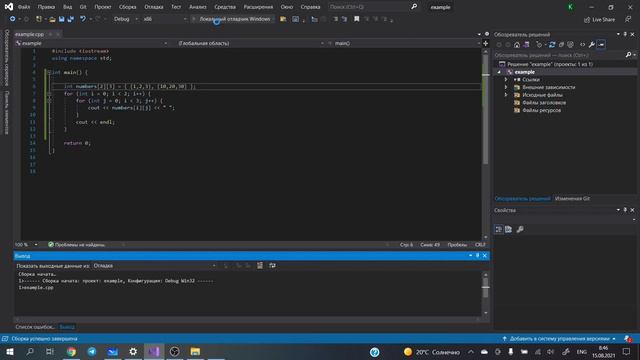This screenshot has width=640, height=360.
Task: Open the Расширения menu
Action: tap(258, 7)
